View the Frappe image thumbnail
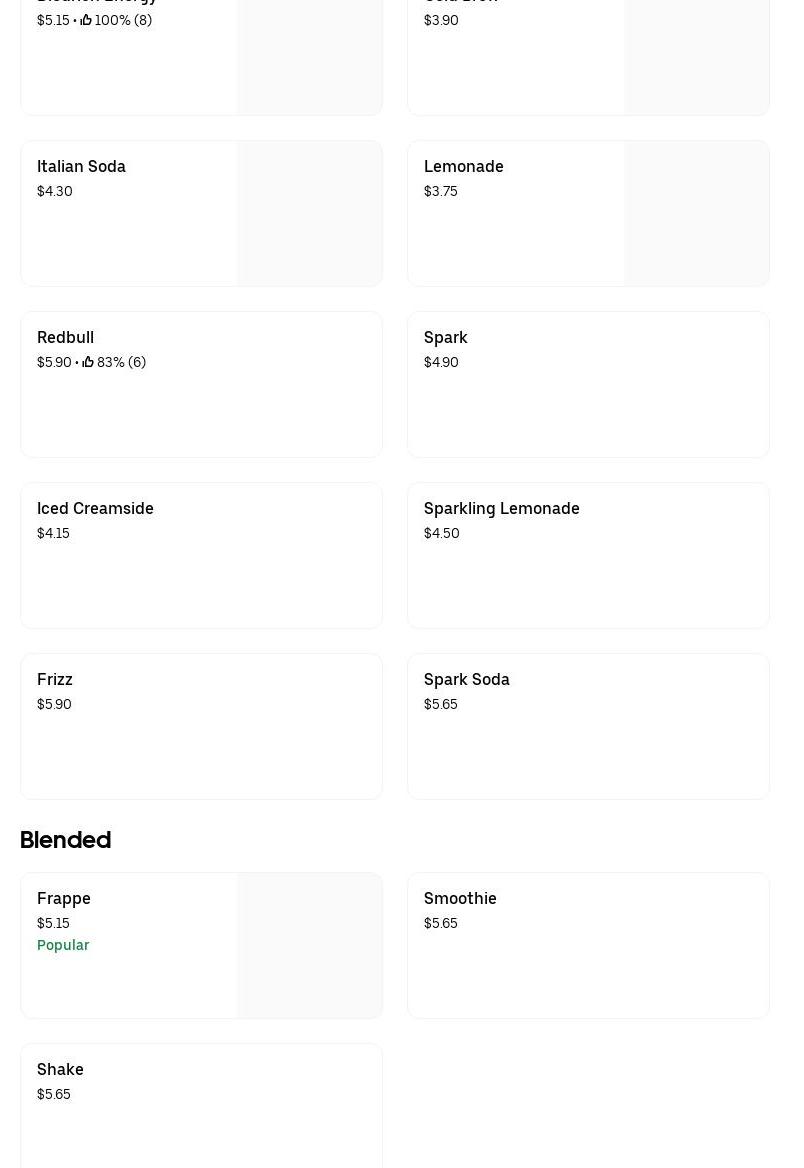The image size is (804, 1168). [310, 946]
